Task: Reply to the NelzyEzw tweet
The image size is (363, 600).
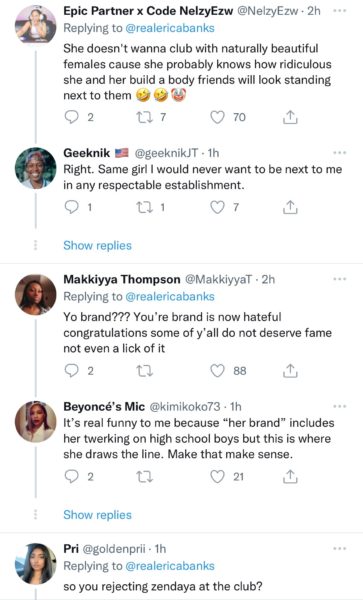Action: coord(71,117)
